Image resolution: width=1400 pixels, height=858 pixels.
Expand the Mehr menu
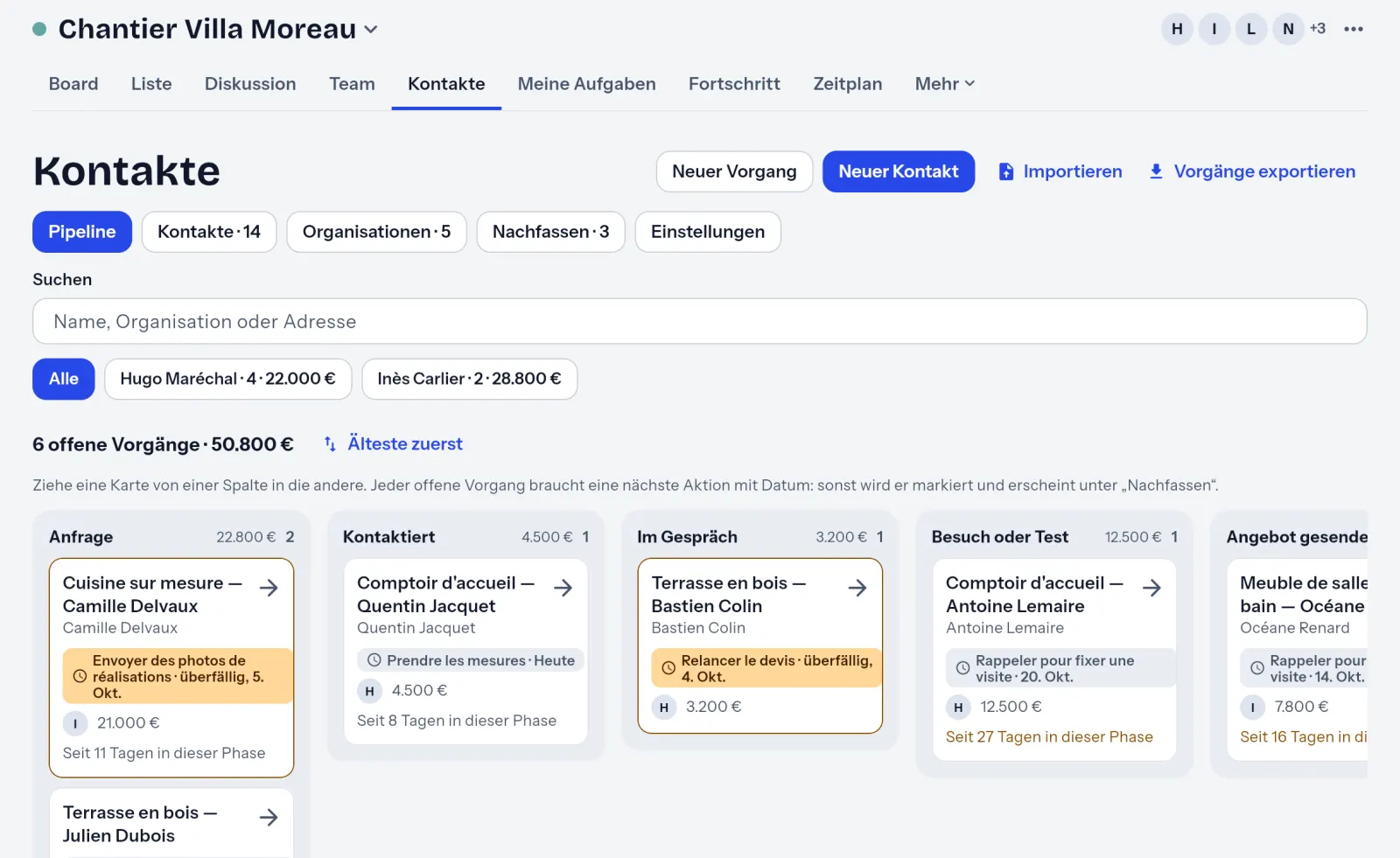[945, 84]
